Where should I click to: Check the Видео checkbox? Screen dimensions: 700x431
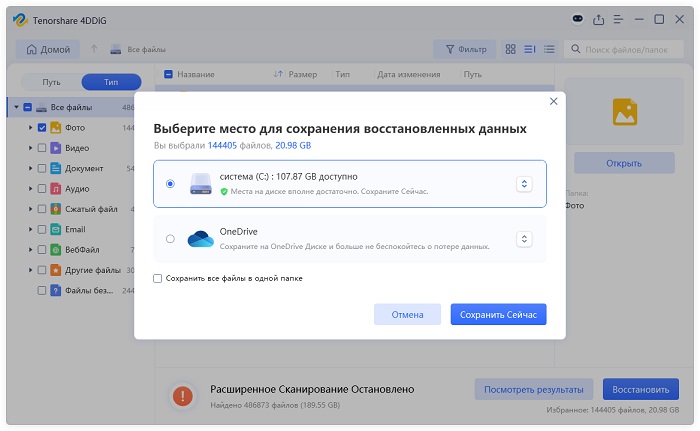click(x=42, y=148)
